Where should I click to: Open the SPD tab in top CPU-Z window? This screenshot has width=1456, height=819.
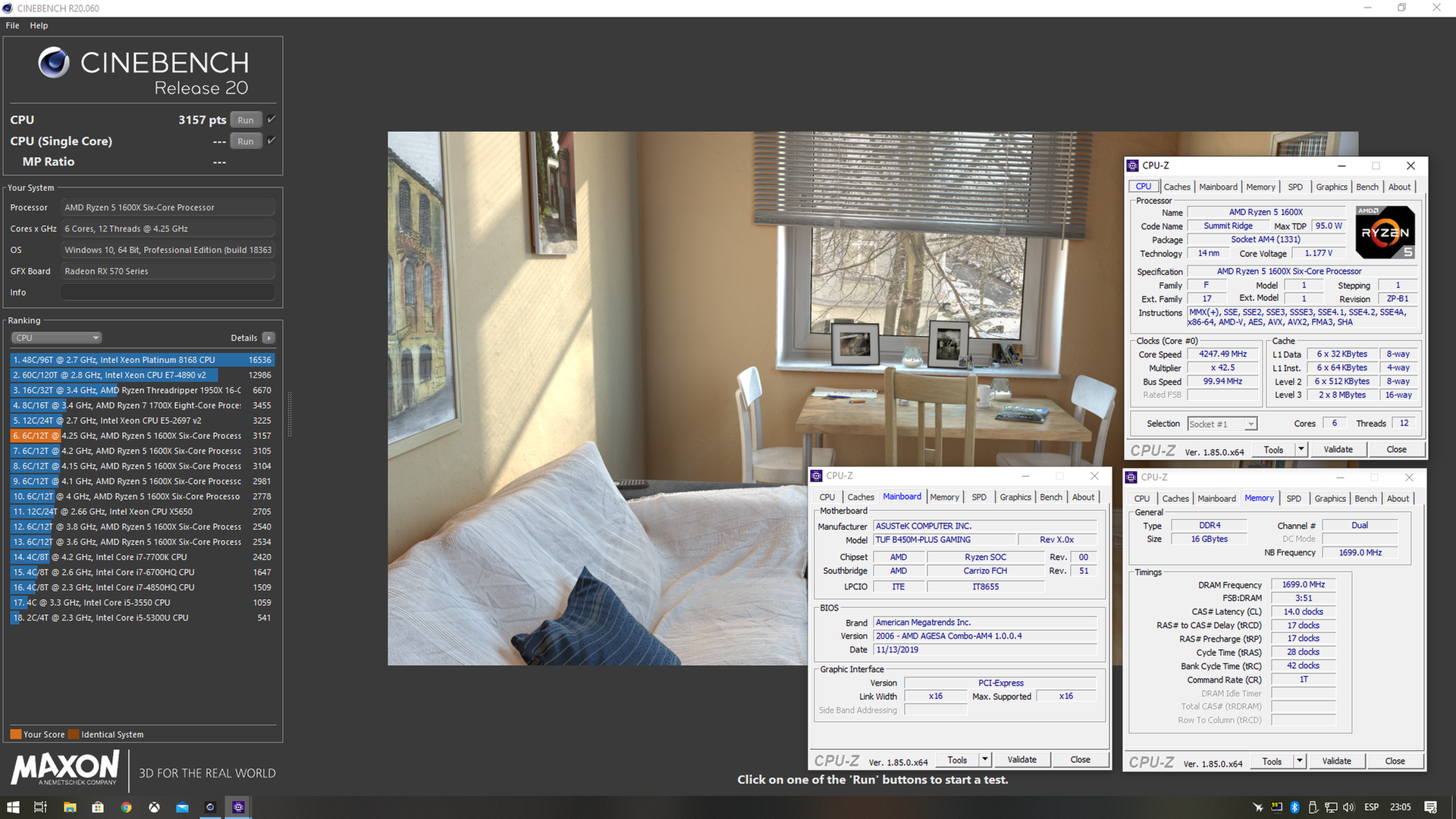pyautogui.click(x=1295, y=187)
